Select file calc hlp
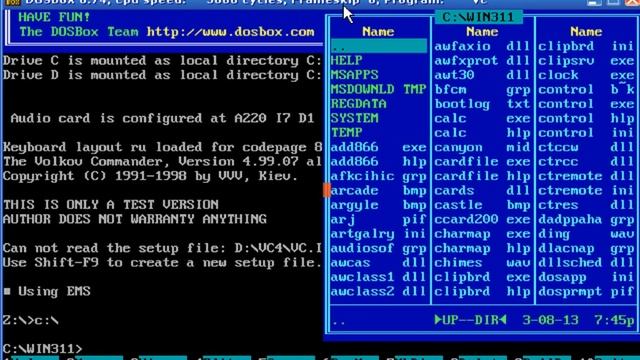The height and width of the screenshot is (360, 640). tap(482, 133)
